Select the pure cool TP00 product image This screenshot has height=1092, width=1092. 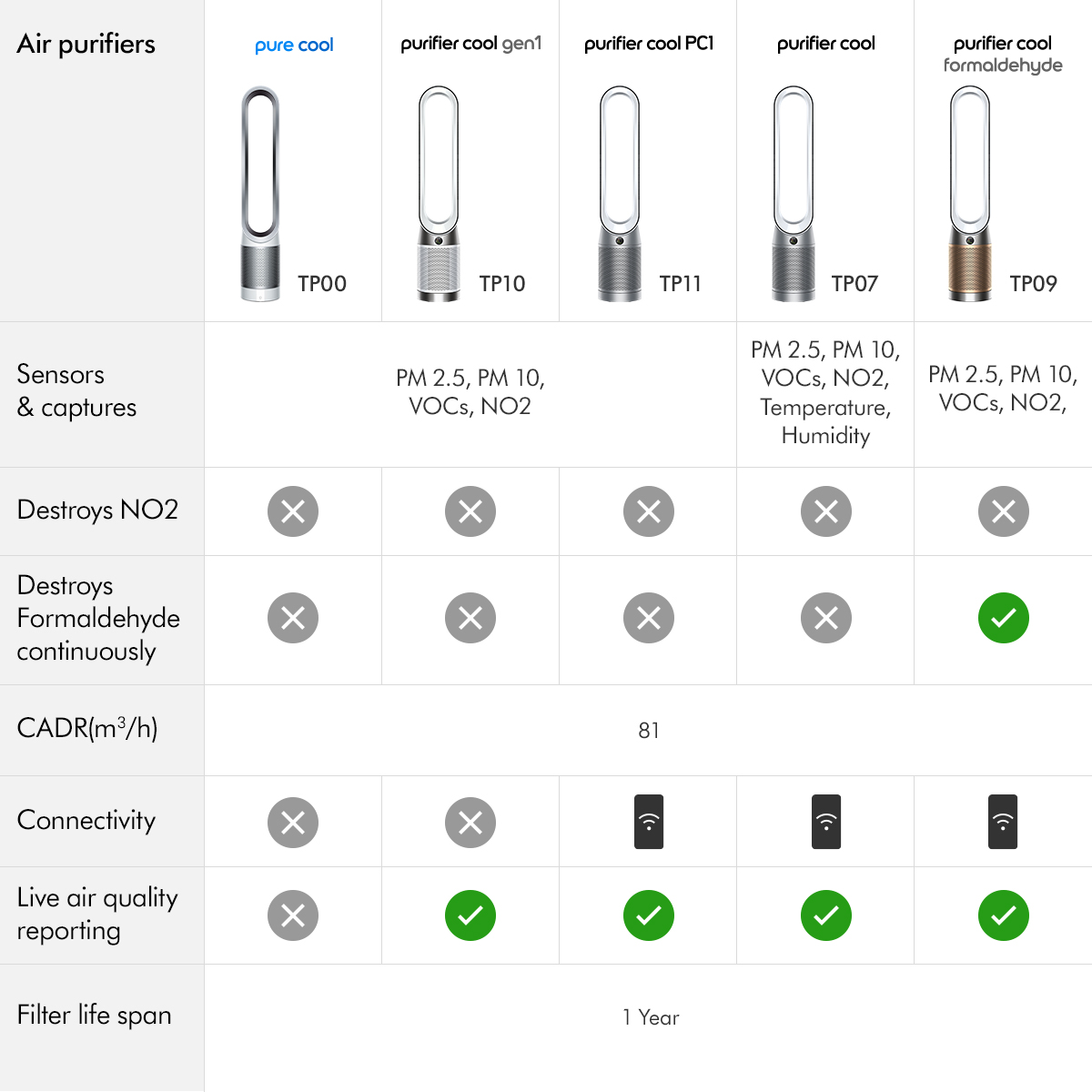click(x=261, y=193)
